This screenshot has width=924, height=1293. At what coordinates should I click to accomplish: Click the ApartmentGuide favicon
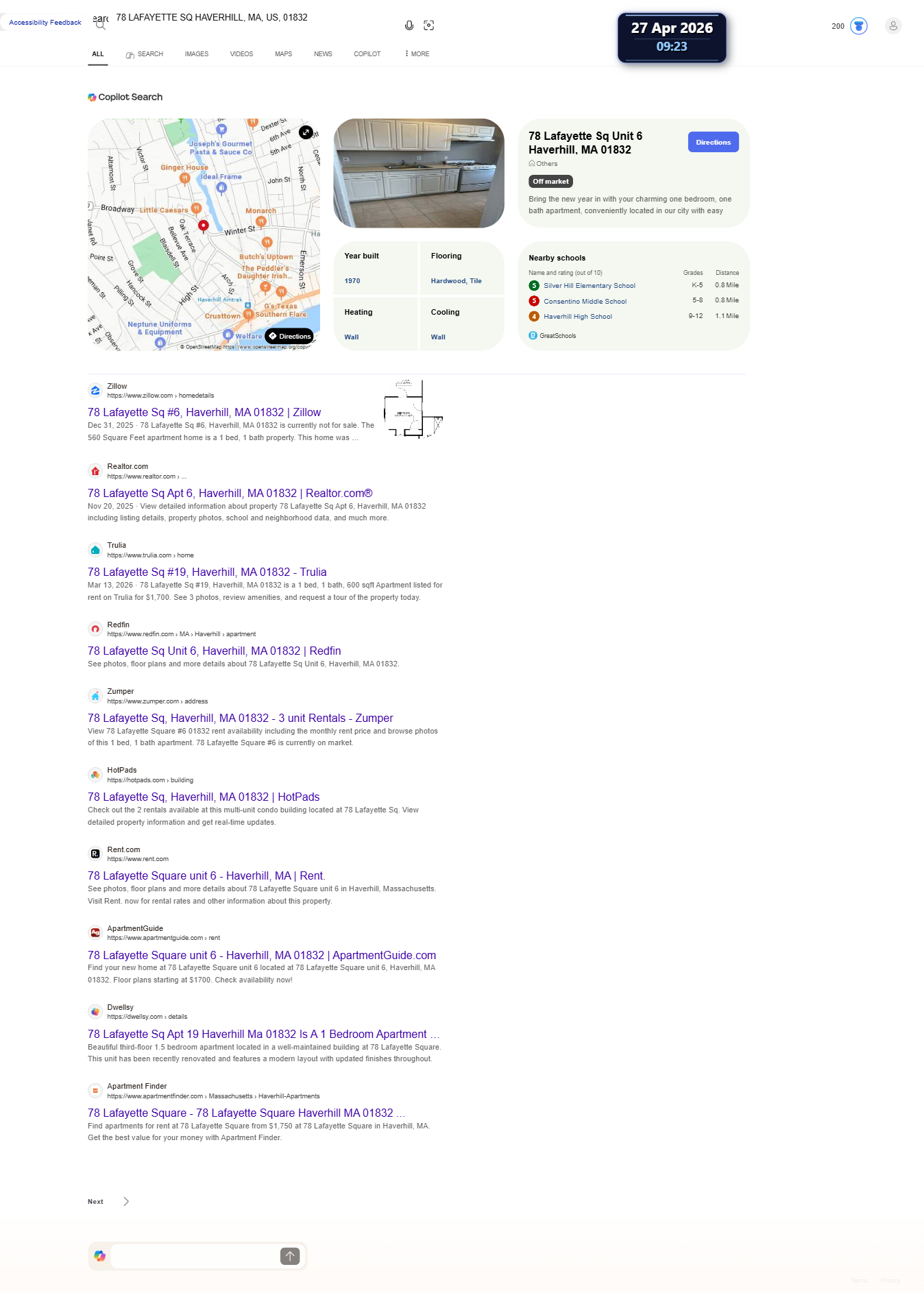pyautogui.click(x=95, y=933)
